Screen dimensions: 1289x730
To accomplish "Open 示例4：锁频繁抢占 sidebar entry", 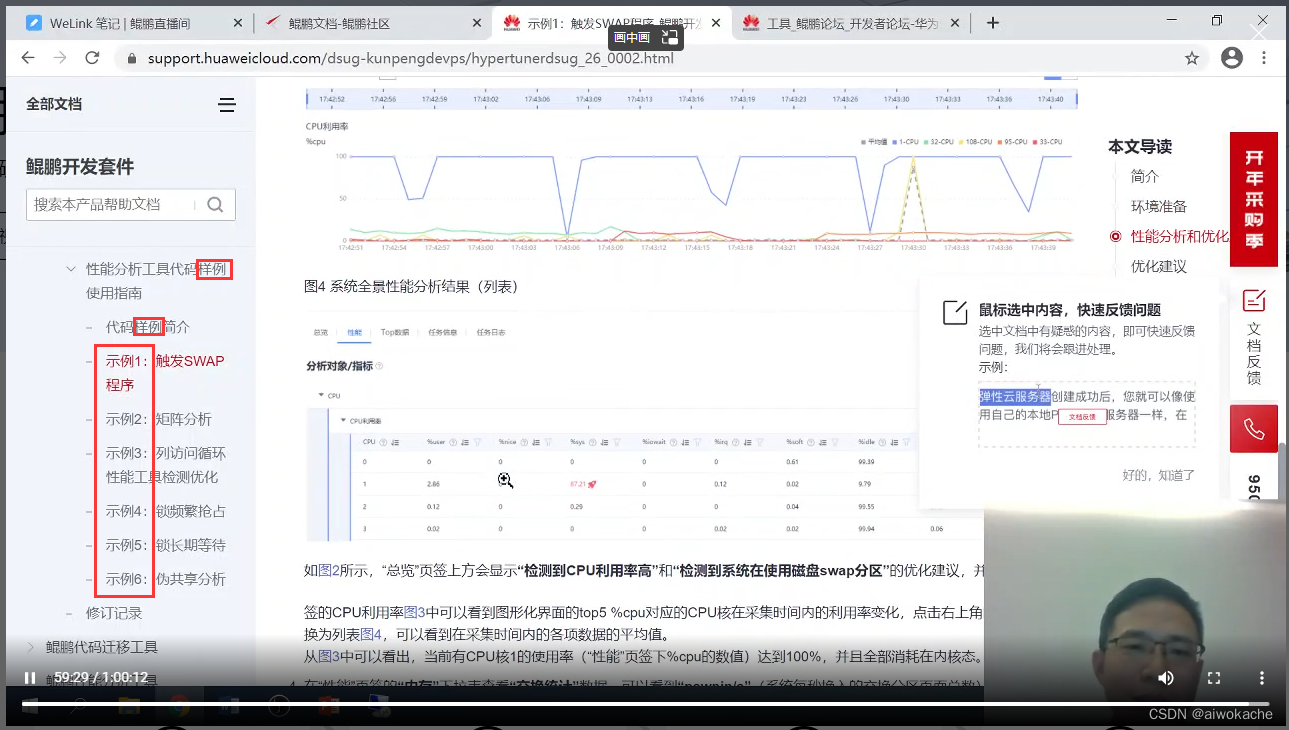I will click(x=166, y=511).
